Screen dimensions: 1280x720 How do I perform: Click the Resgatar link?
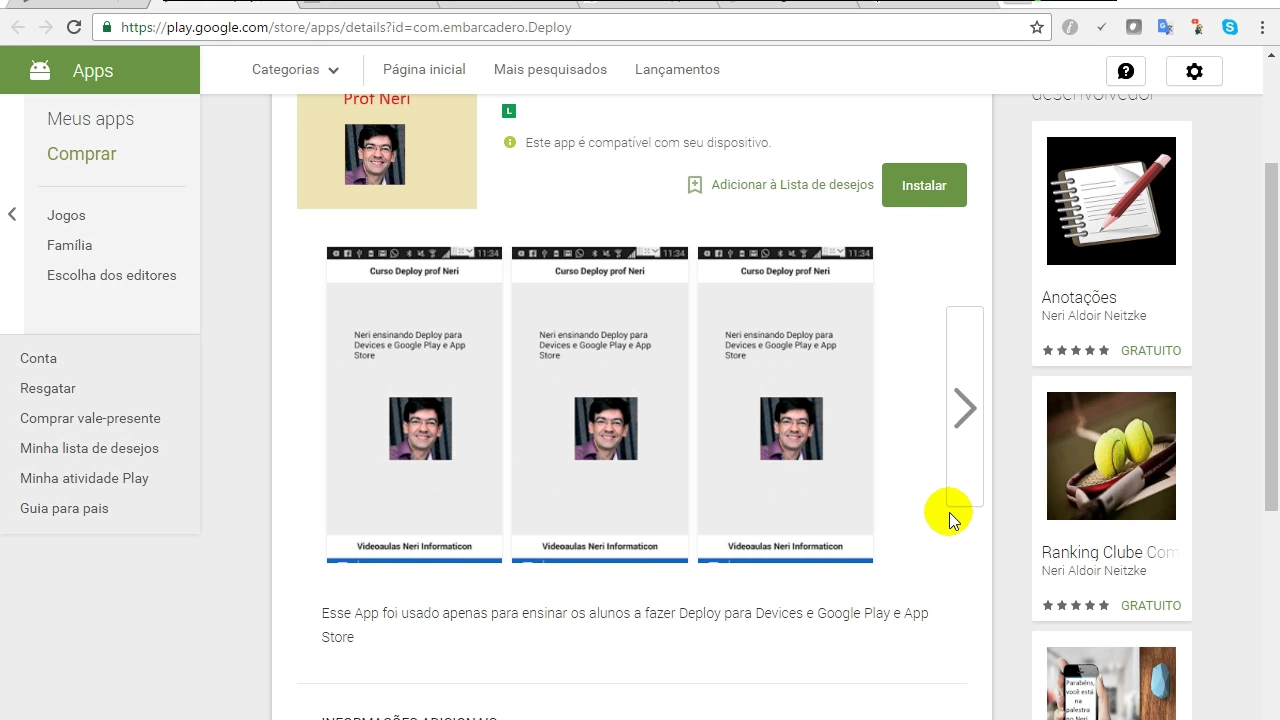[48, 388]
